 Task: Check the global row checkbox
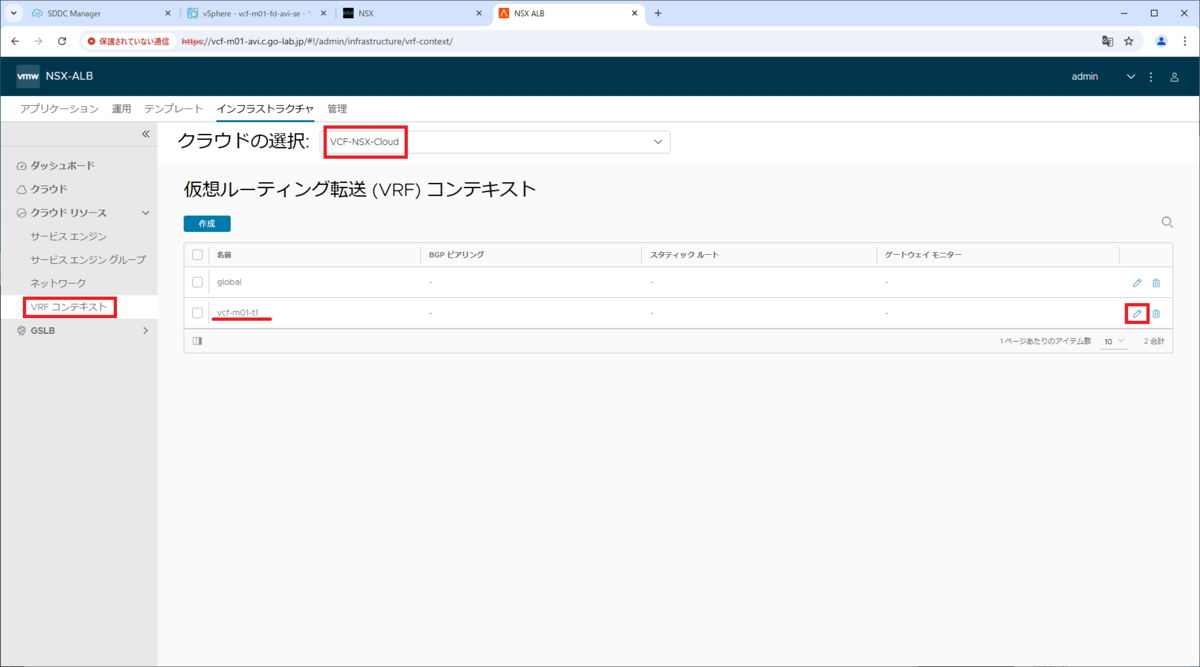click(x=197, y=283)
